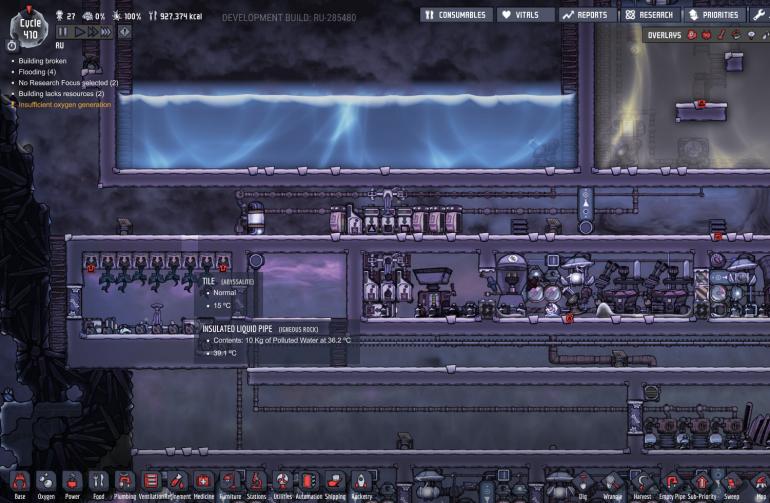Open the Priorities screen
This screenshot has width=770, height=503.
pyautogui.click(x=715, y=15)
